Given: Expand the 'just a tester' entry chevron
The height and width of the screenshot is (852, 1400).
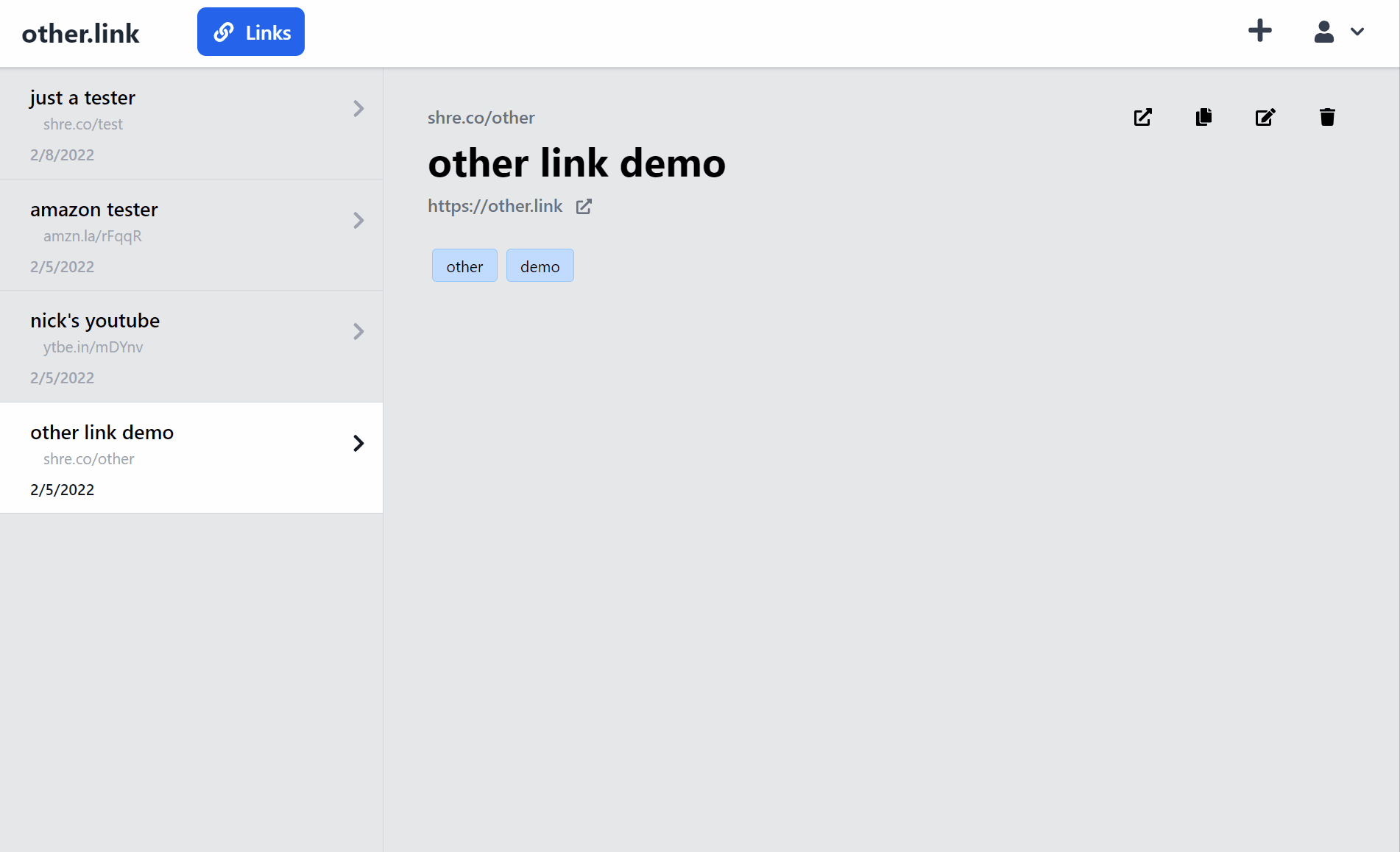Looking at the screenshot, I should 358,109.
